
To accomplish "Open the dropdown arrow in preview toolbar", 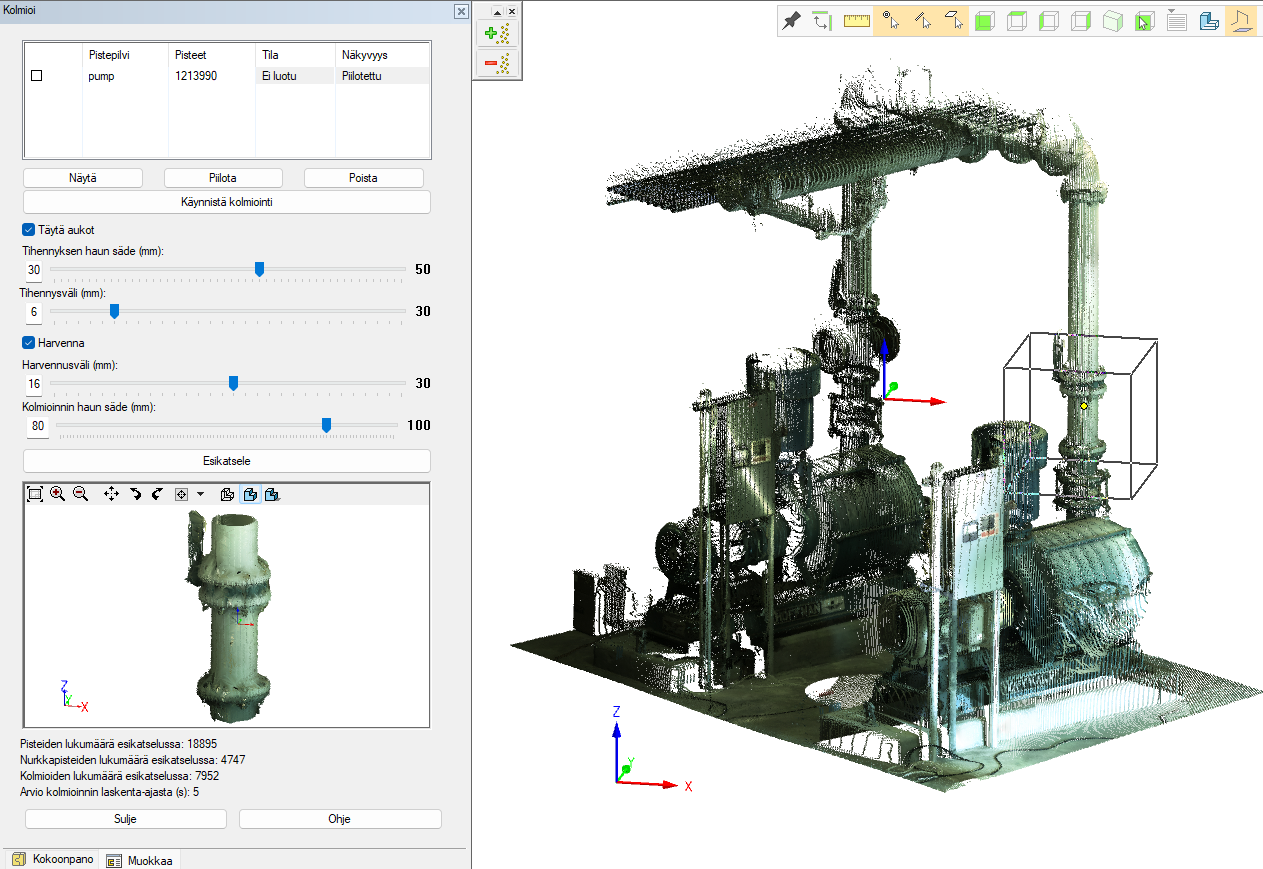I will coord(200,494).
